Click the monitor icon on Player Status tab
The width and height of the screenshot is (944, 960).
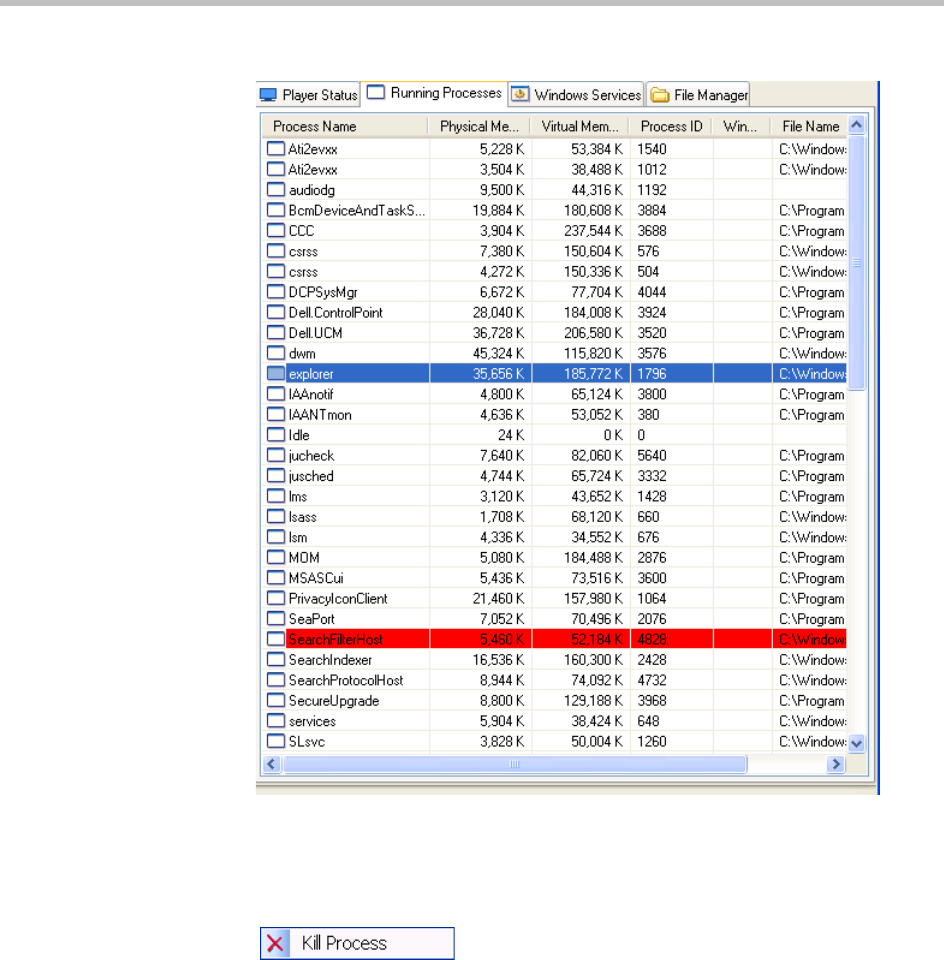coord(268,95)
